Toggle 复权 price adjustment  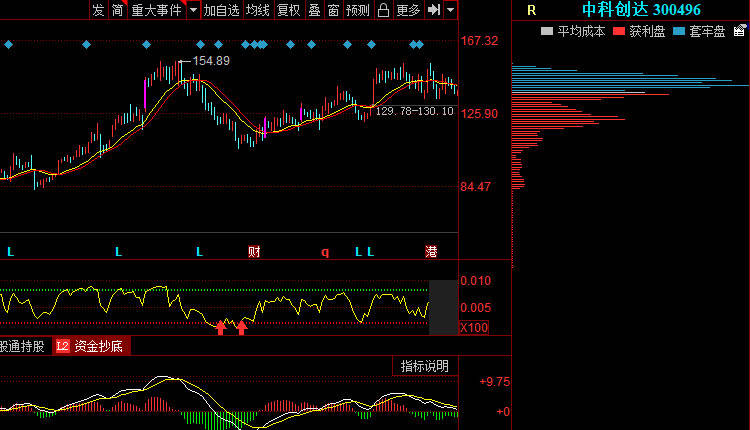coord(288,10)
